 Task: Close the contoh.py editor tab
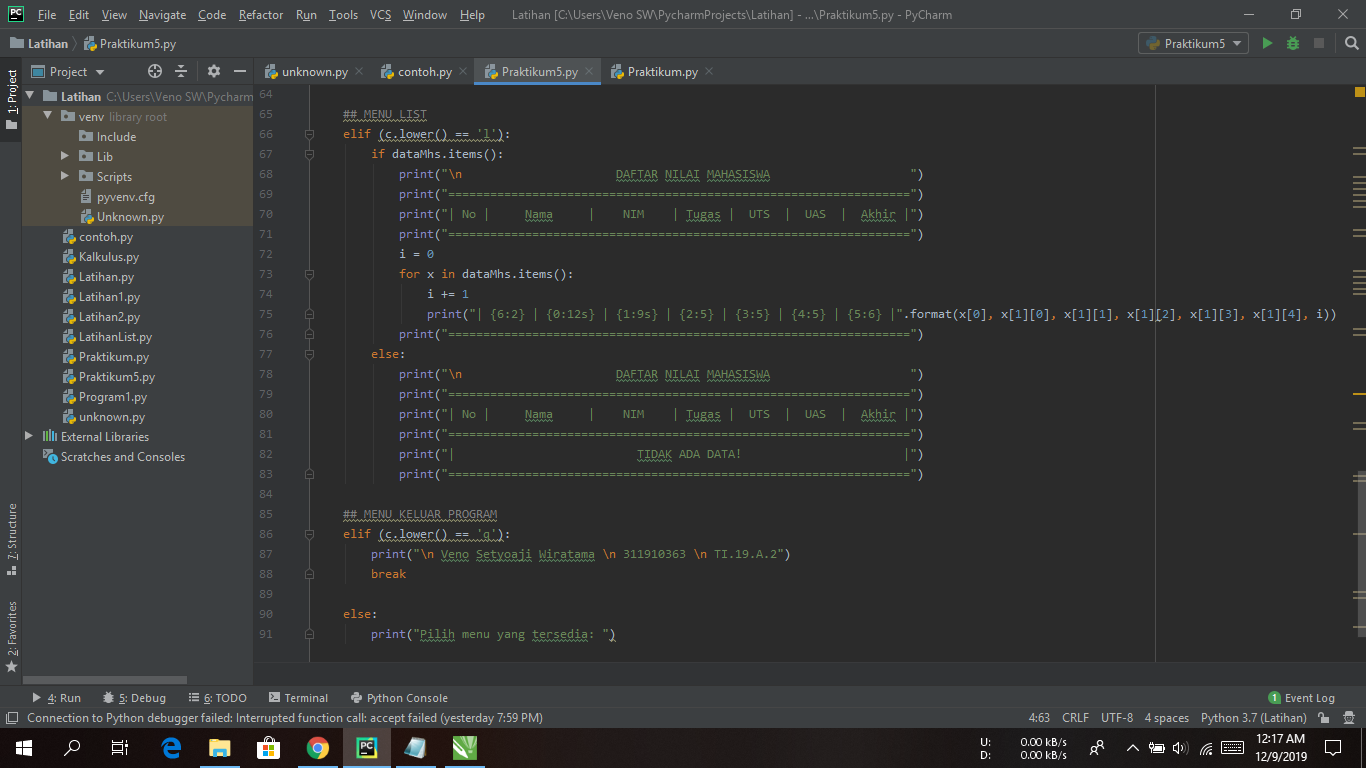(x=463, y=71)
